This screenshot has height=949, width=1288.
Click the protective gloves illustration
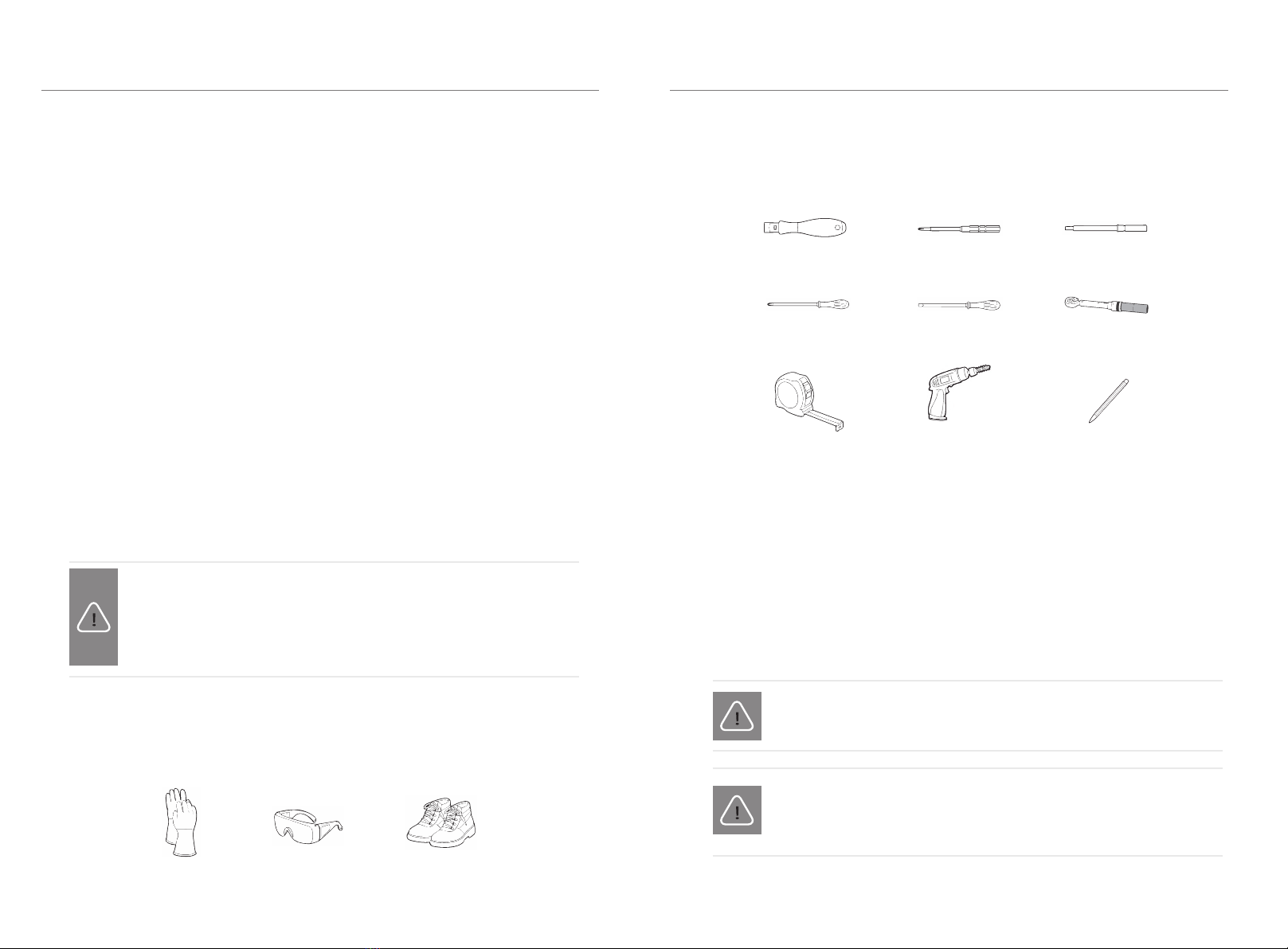(x=182, y=822)
